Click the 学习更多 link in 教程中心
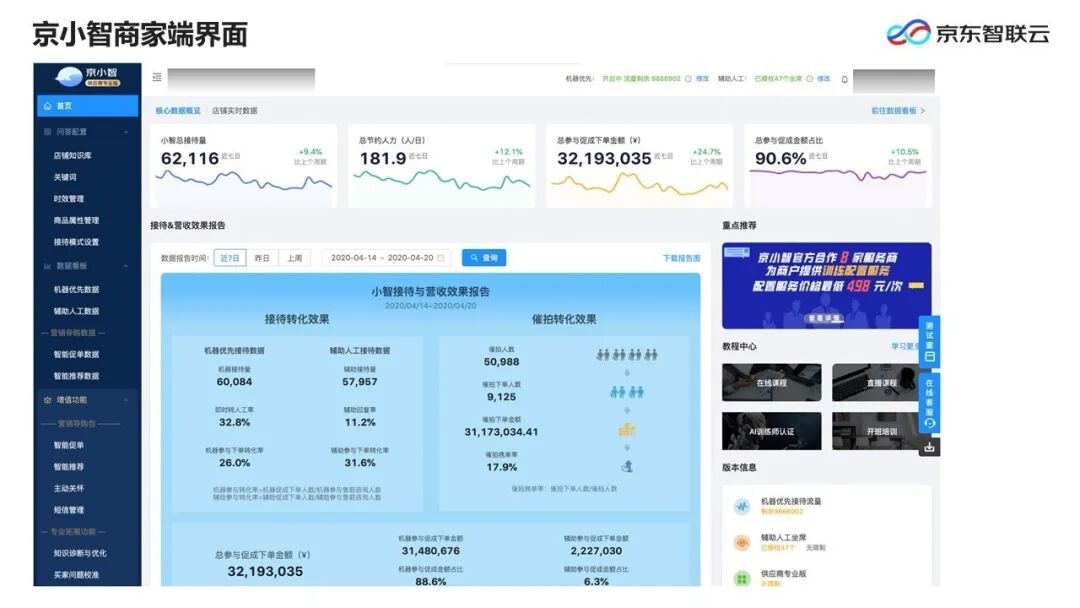1080x608 pixels. tap(906, 346)
